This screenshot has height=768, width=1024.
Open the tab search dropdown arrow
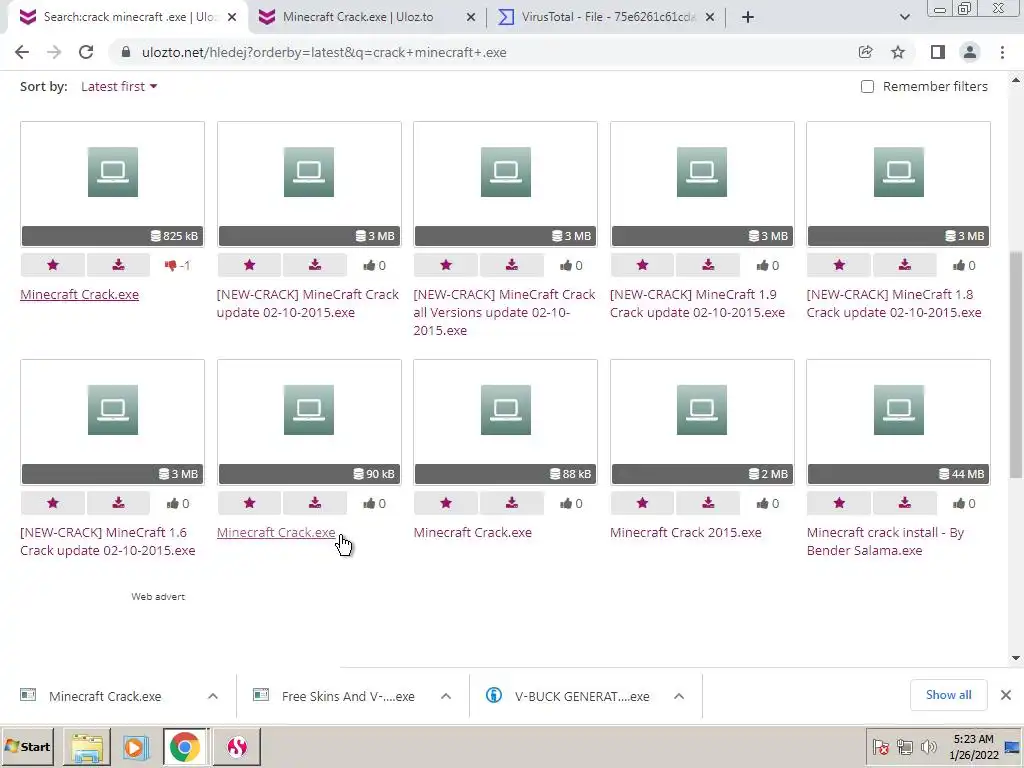(904, 17)
